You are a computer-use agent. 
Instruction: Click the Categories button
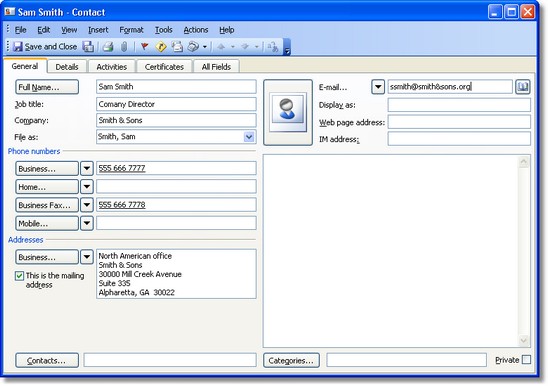click(x=291, y=360)
